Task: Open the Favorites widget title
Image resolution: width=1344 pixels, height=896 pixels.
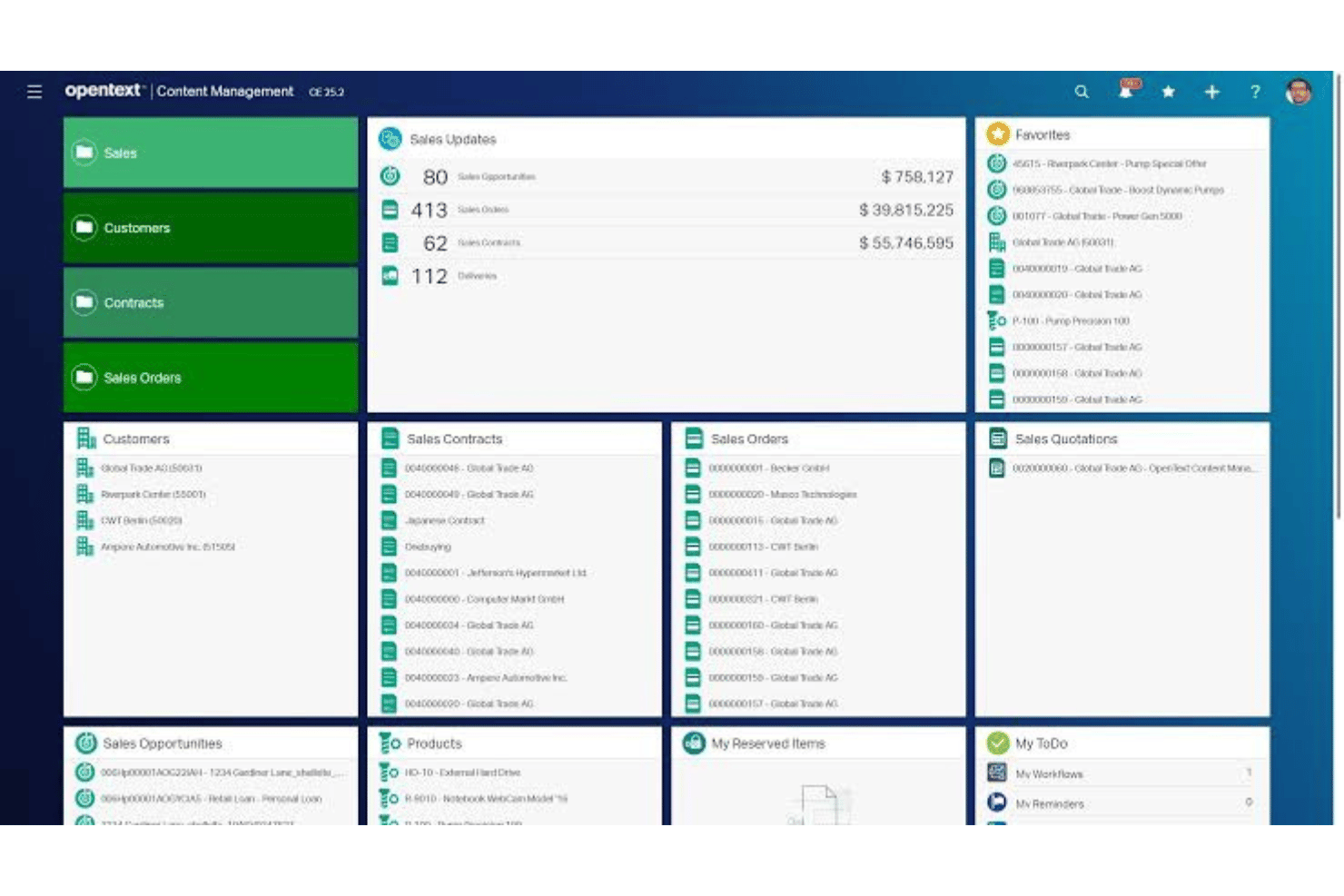Action: [1043, 134]
